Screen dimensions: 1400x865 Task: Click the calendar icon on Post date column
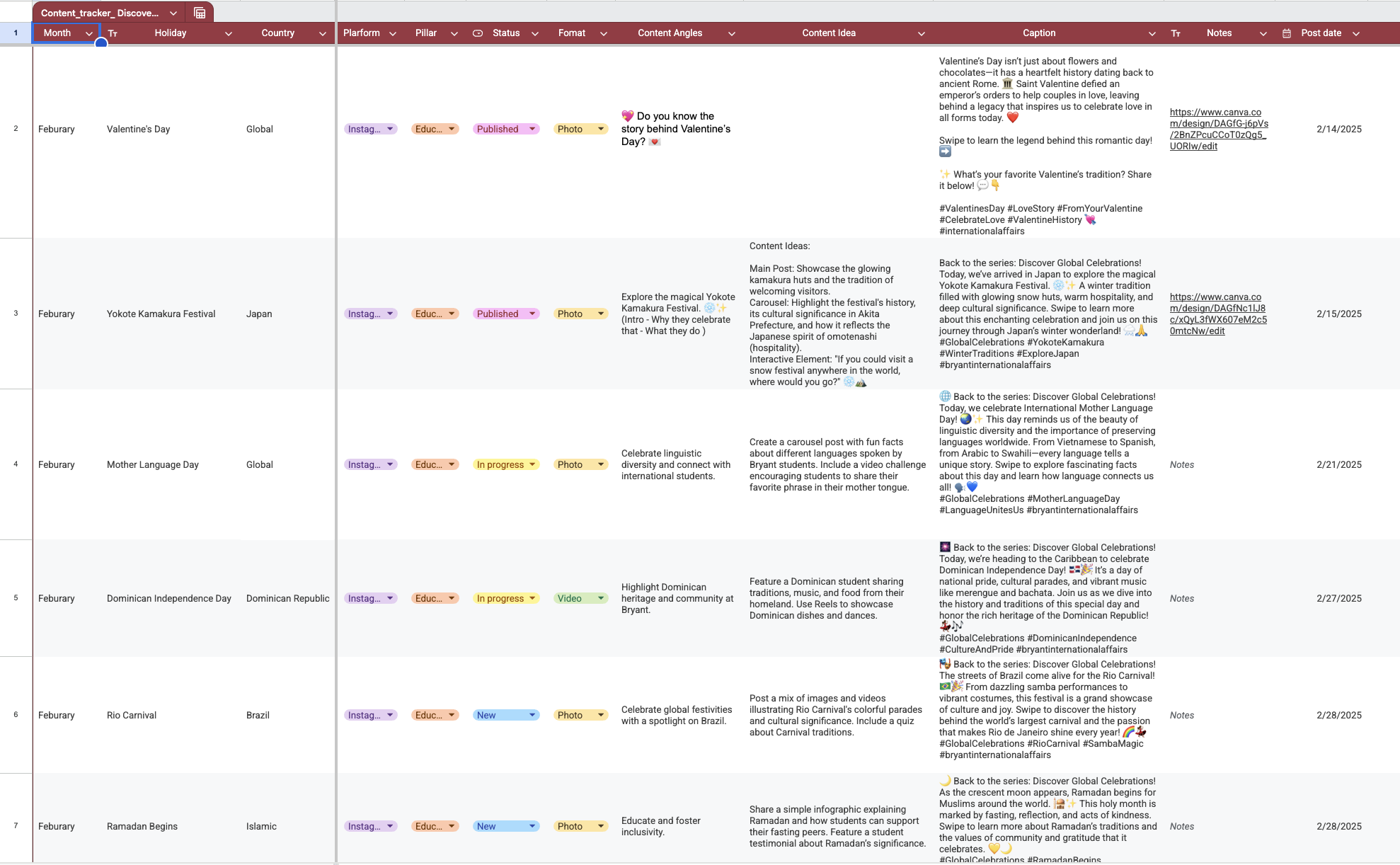[x=1287, y=33]
